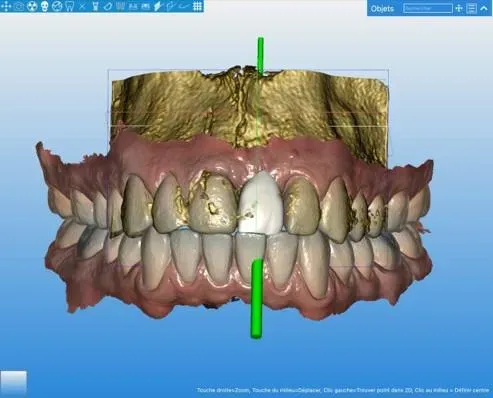Click the lightning bolt icon in toolbar
493x398 pixels.
[x=158, y=6]
